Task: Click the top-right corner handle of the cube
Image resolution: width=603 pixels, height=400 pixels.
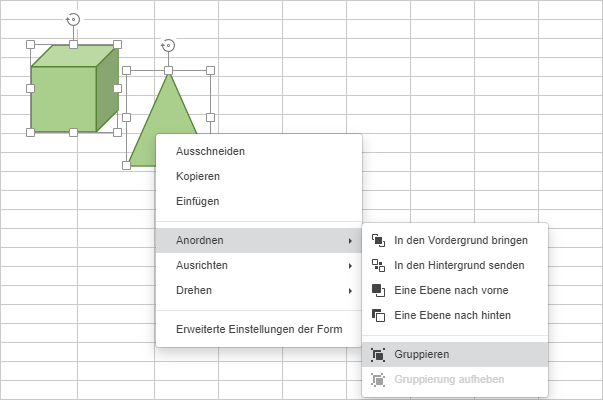Action: (x=117, y=45)
